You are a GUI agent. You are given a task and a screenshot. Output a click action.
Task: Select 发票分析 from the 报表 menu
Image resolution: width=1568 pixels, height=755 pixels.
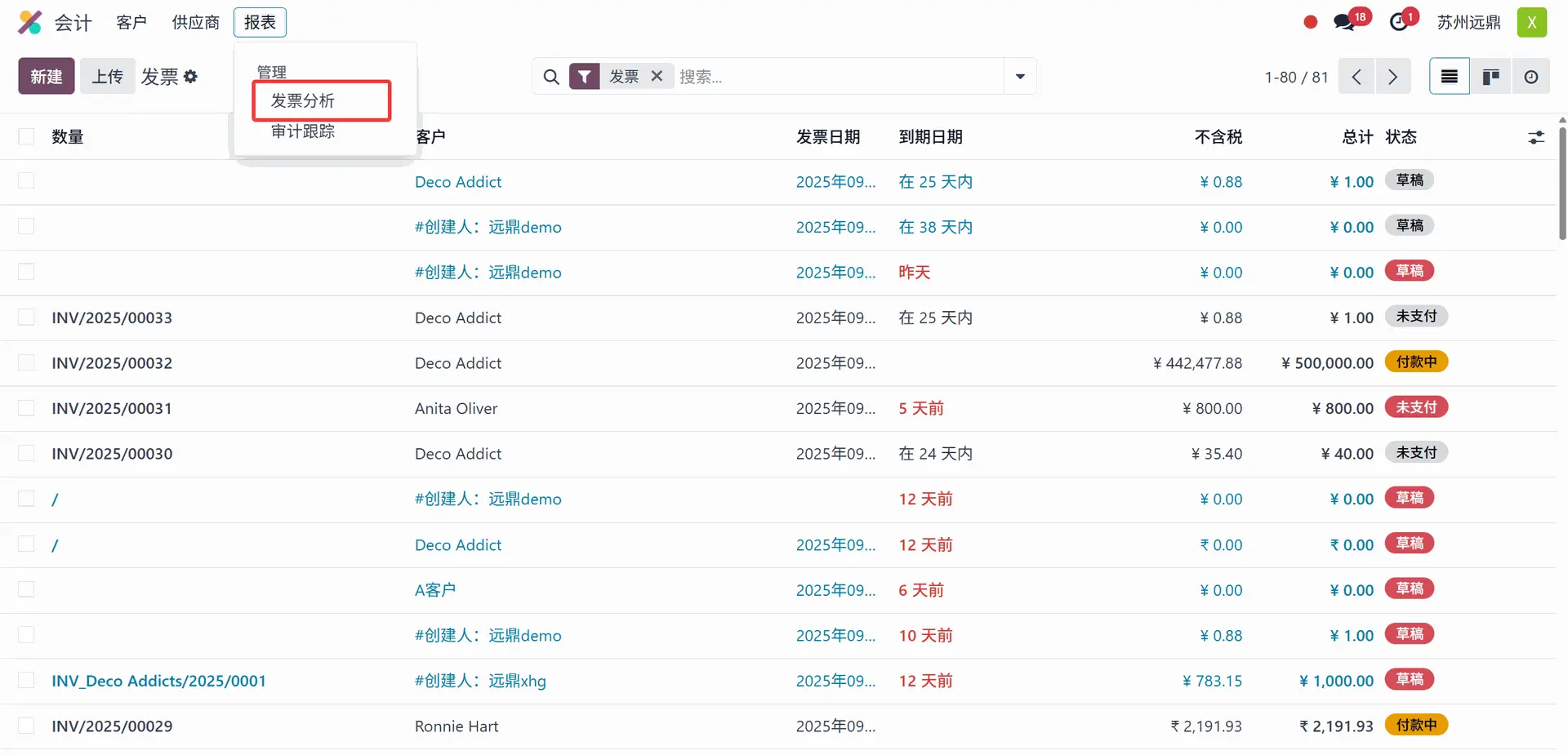303,100
